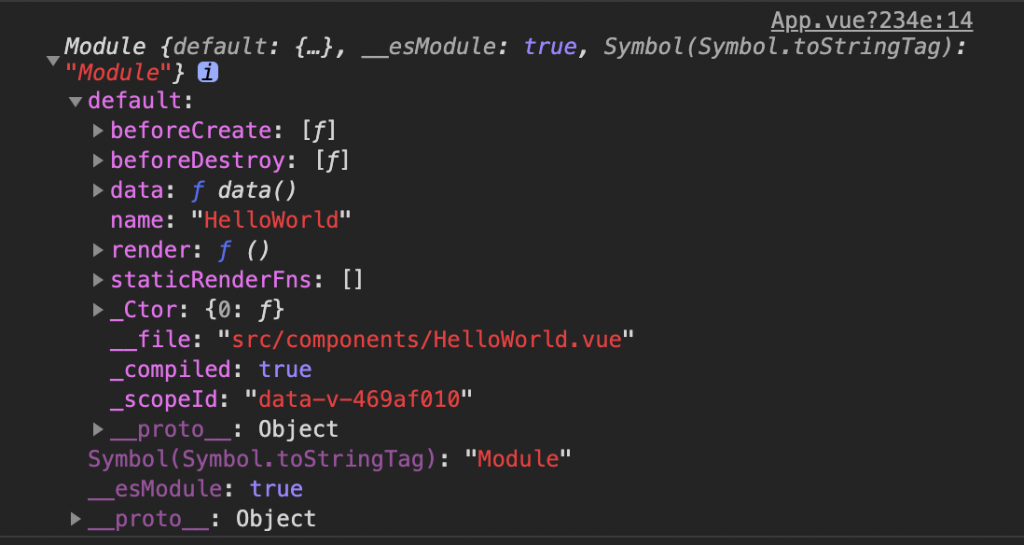Collapse the top-level Module object
The image size is (1024, 545).
pos(53,61)
